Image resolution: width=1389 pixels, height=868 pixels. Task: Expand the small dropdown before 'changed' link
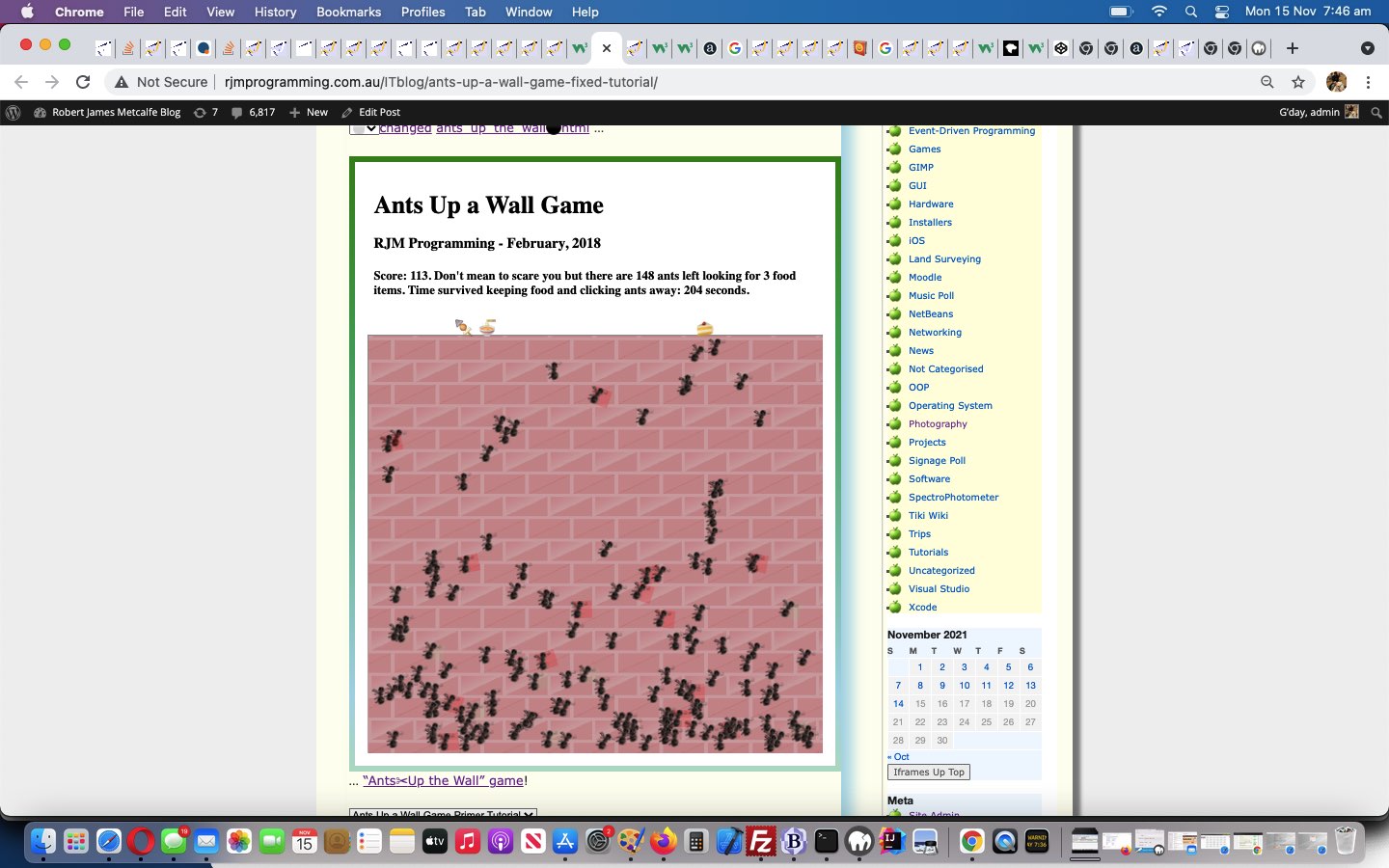(363, 128)
